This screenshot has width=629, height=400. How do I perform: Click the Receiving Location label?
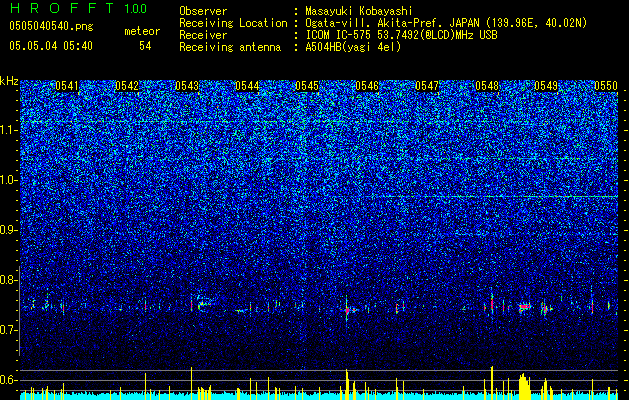click(x=233, y=23)
